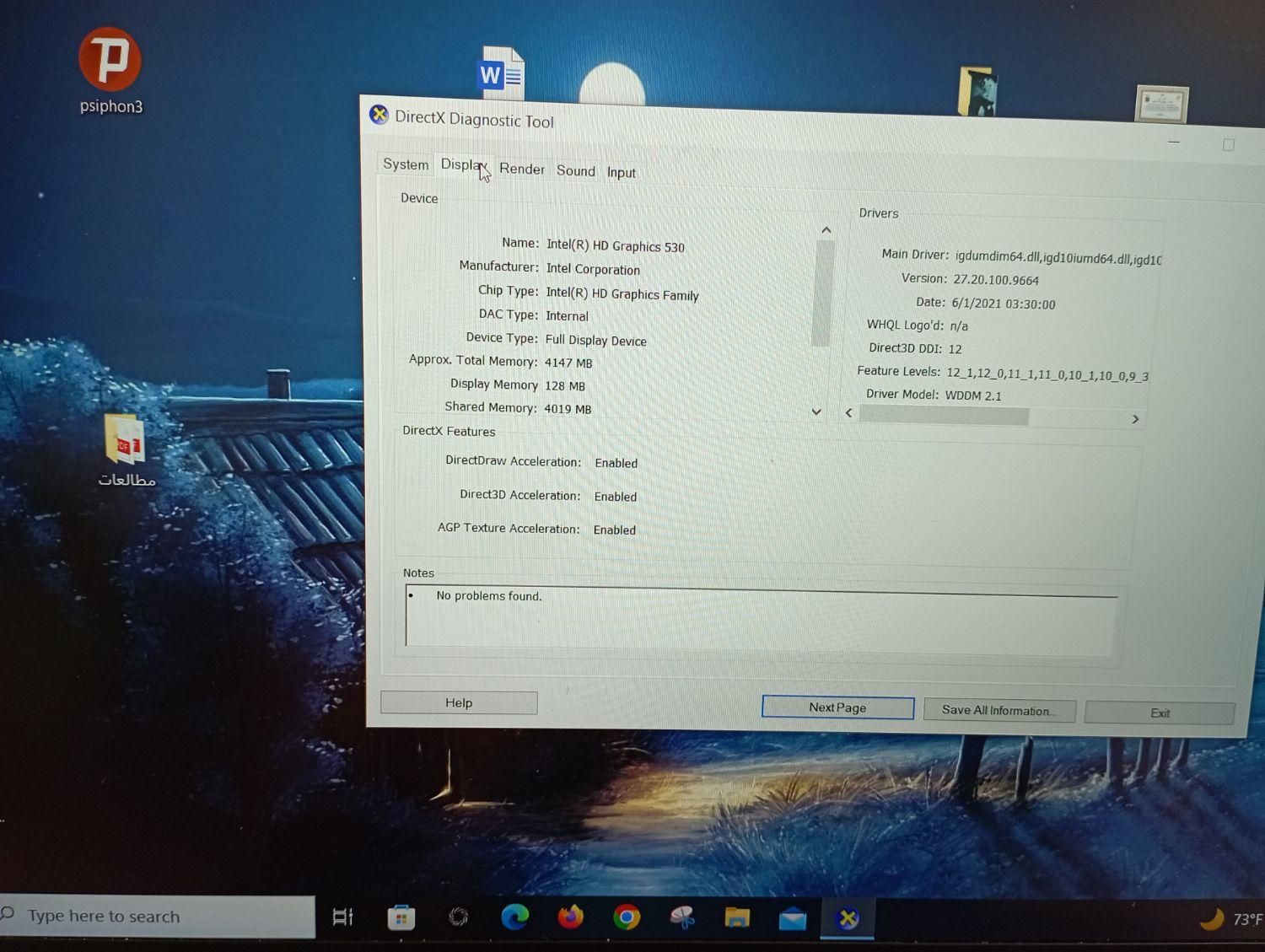The height and width of the screenshot is (952, 1265).
Task: Open Task View from the taskbar
Action: 343,917
